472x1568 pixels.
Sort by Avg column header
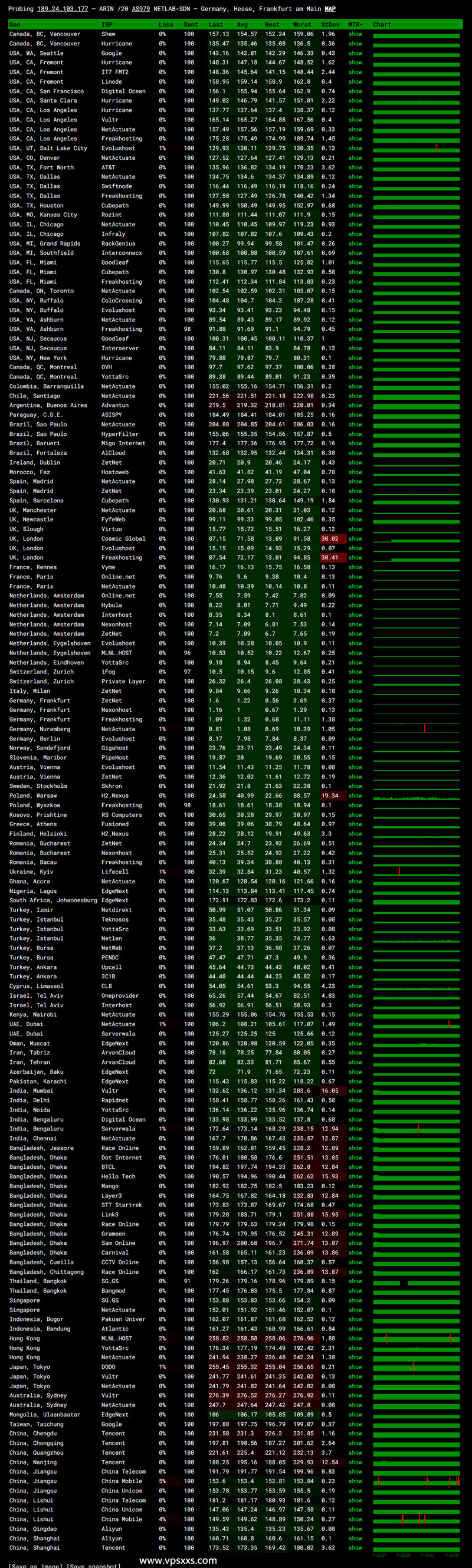pos(242,25)
